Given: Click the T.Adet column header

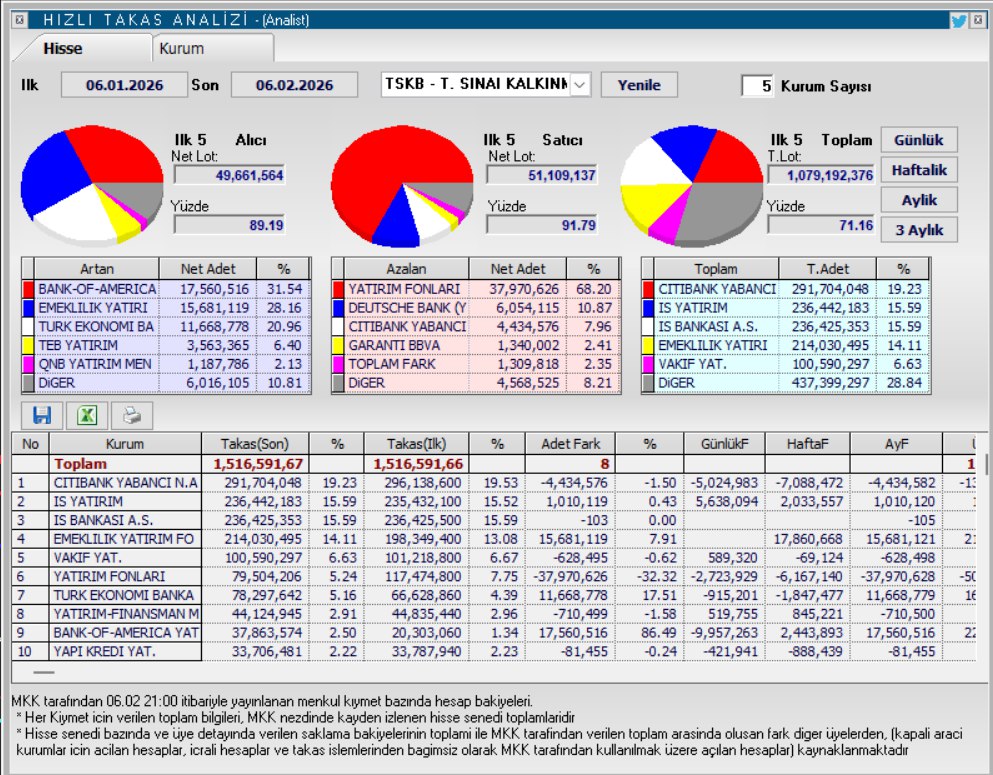Looking at the screenshot, I should (828, 269).
